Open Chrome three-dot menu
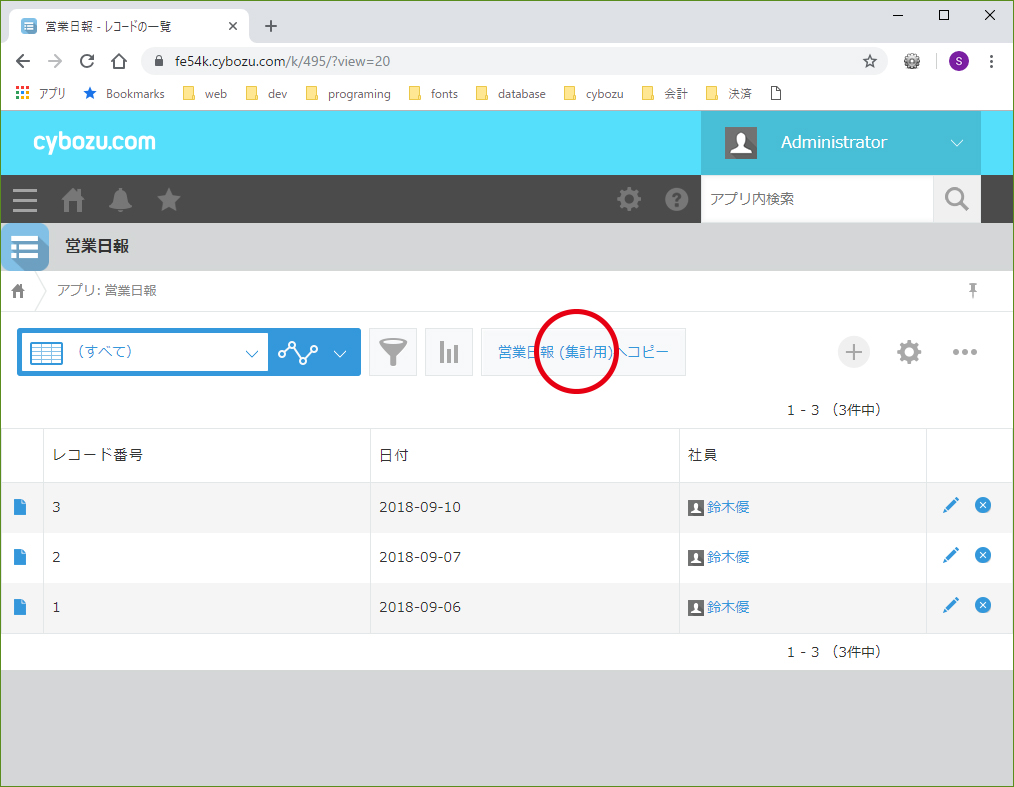1014x787 pixels. tap(991, 61)
